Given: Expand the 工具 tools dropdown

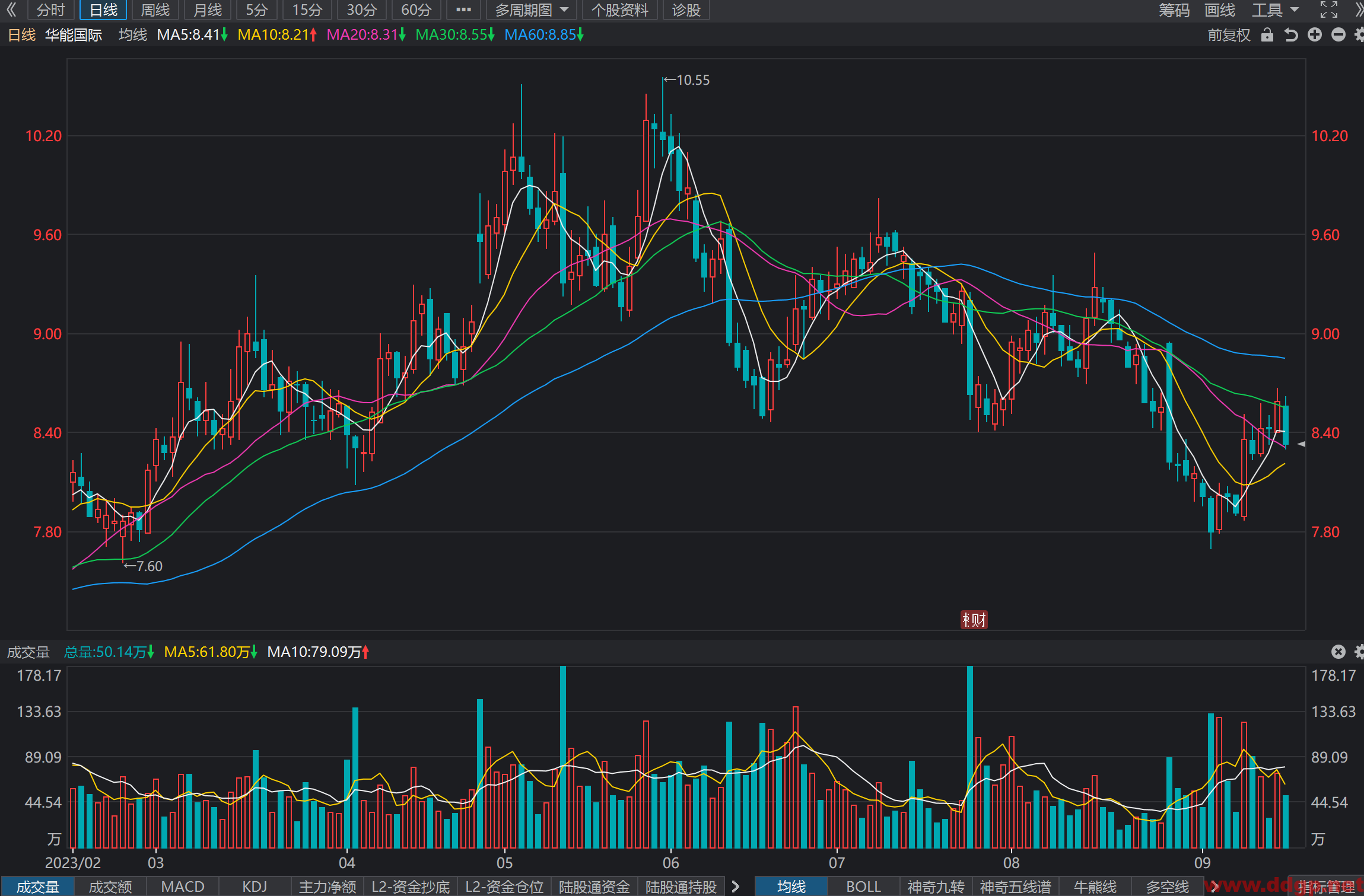Looking at the screenshot, I should [x=1275, y=10].
